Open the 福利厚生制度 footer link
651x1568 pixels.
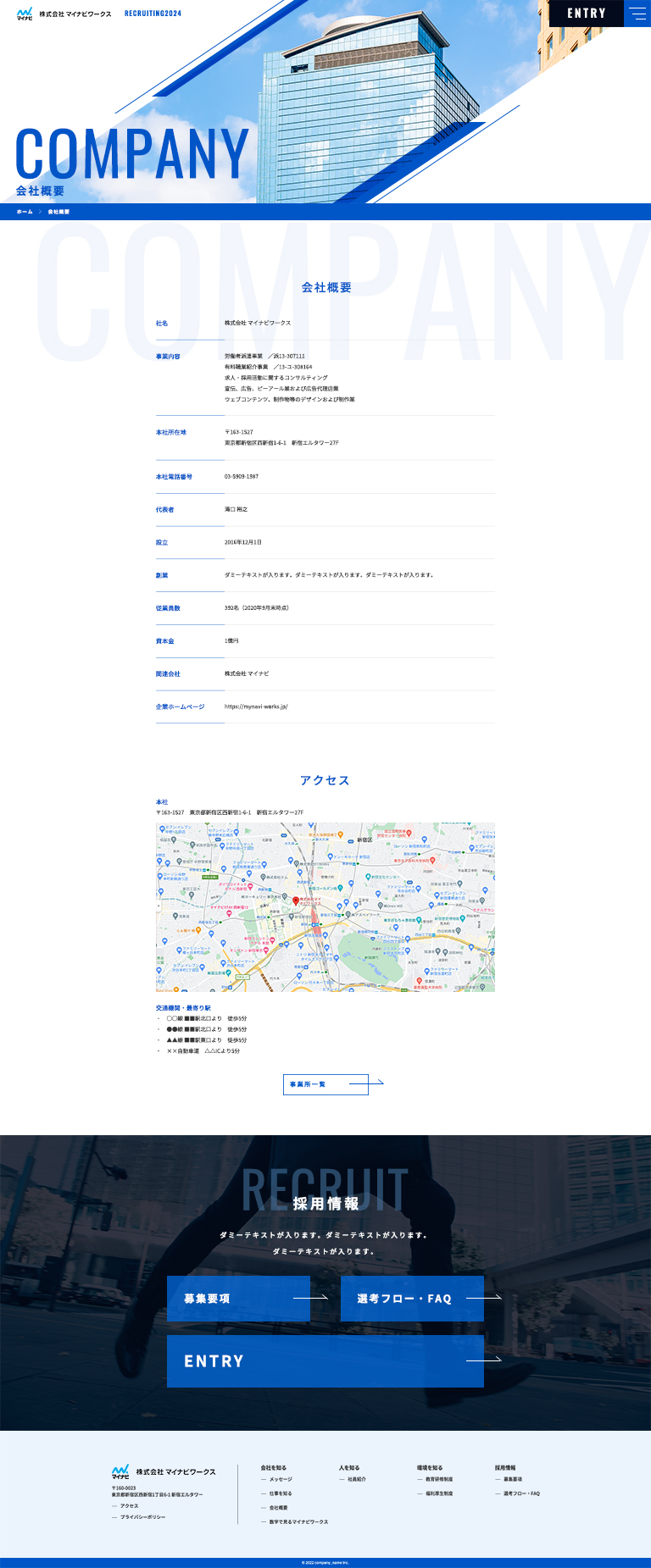pyautogui.click(x=439, y=1493)
